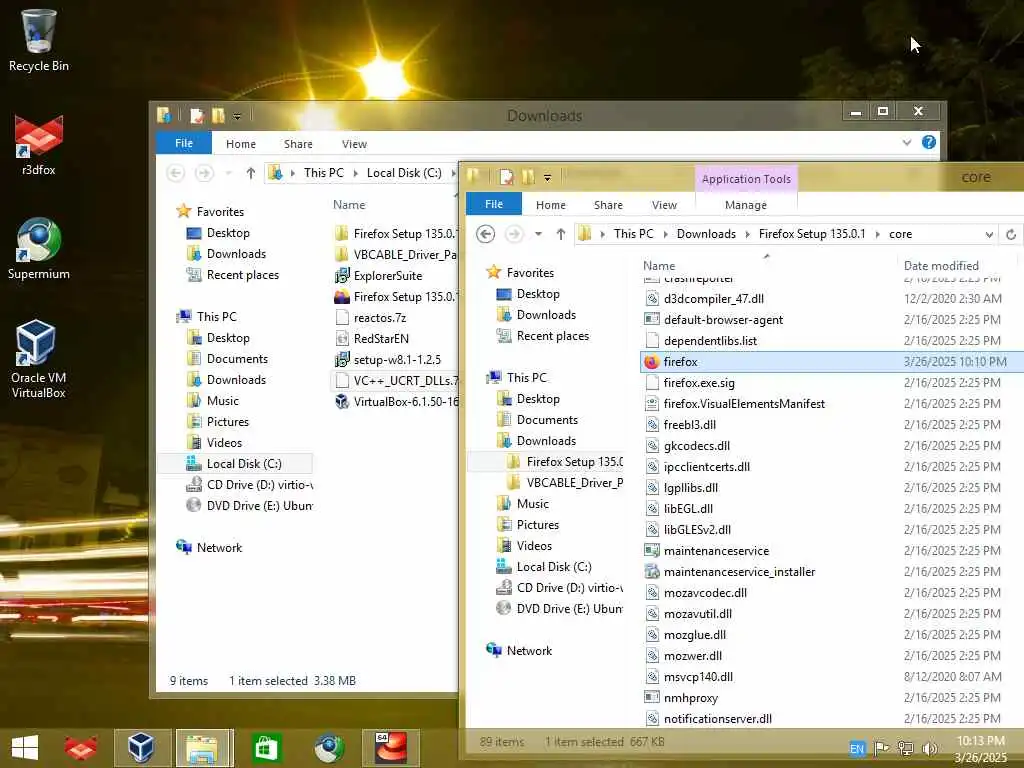Image resolution: width=1024 pixels, height=768 pixels.
Task: Expand the path arrow after This PC in core address bar
Action: tap(665, 234)
